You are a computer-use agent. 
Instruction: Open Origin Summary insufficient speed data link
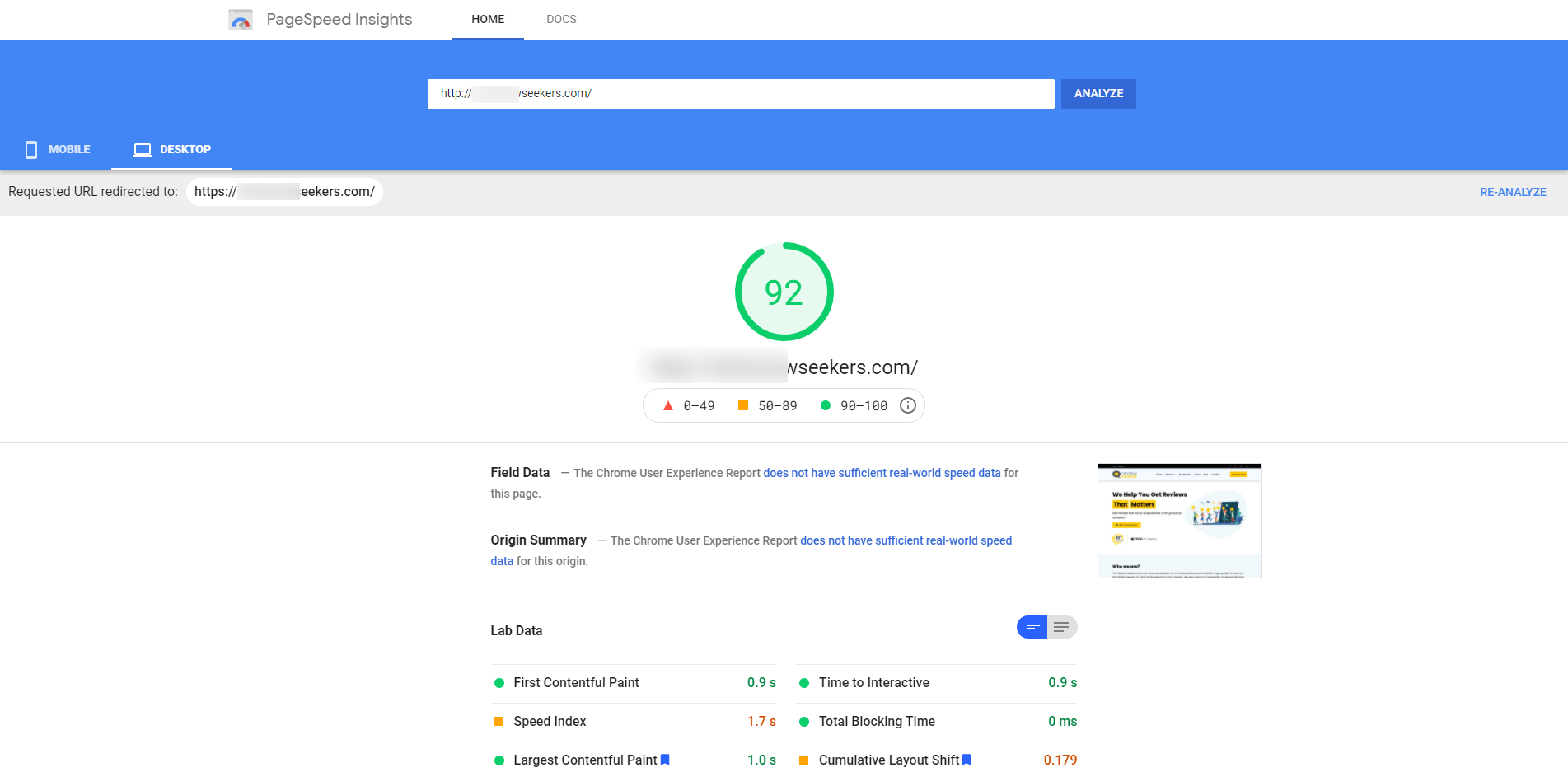click(906, 540)
